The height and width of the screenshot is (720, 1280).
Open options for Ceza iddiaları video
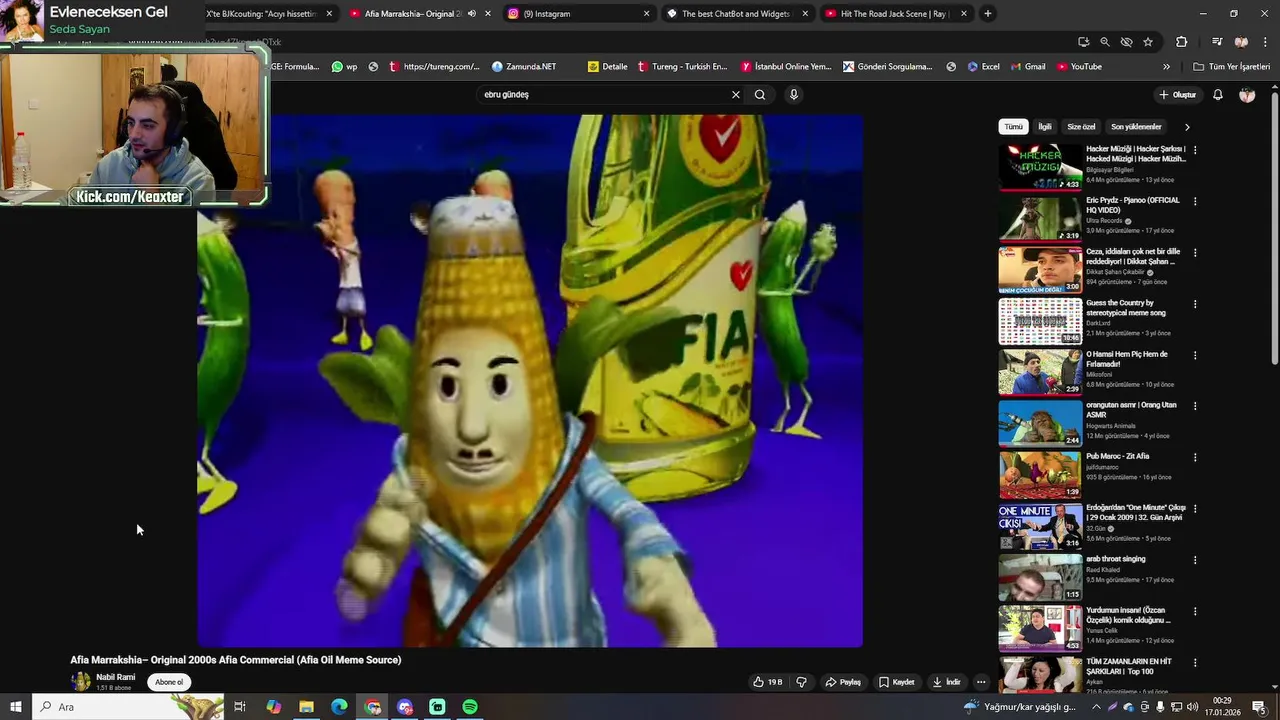click(1195, 252)
